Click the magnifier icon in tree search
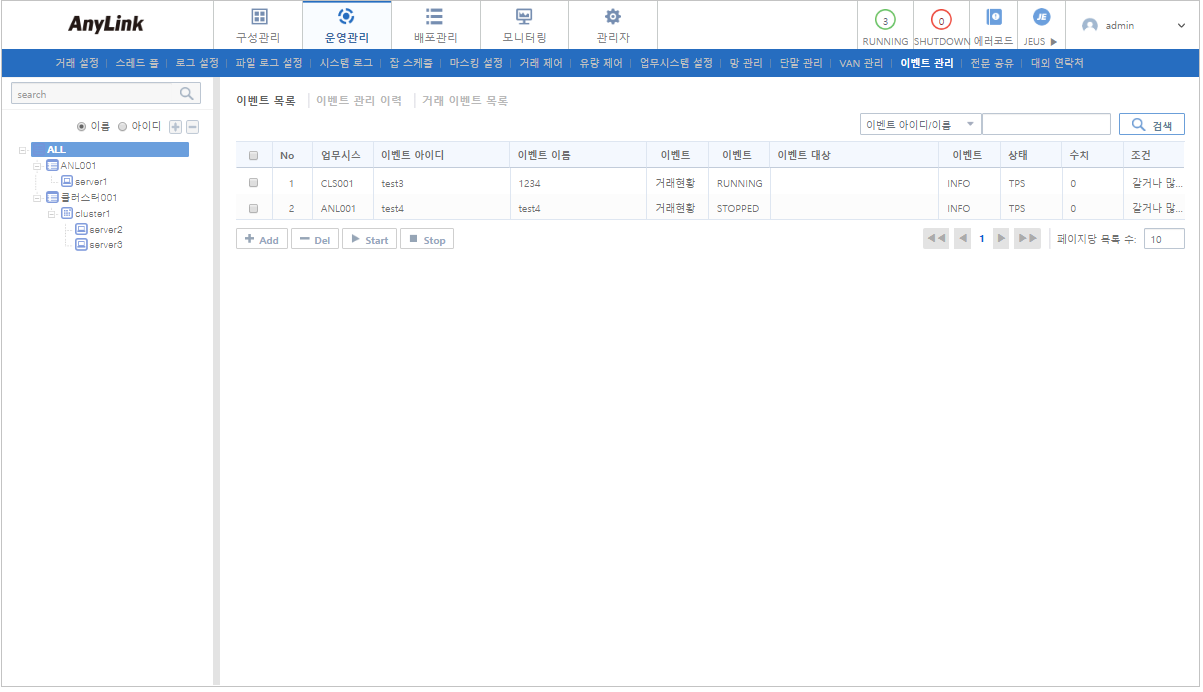The width and height of the screenshot is (1203, 692). pos(186,94)
